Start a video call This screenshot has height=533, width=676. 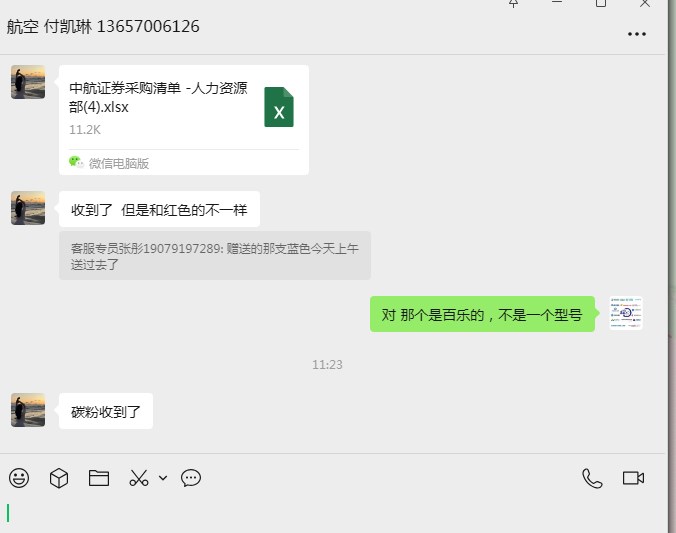point(633,478)
